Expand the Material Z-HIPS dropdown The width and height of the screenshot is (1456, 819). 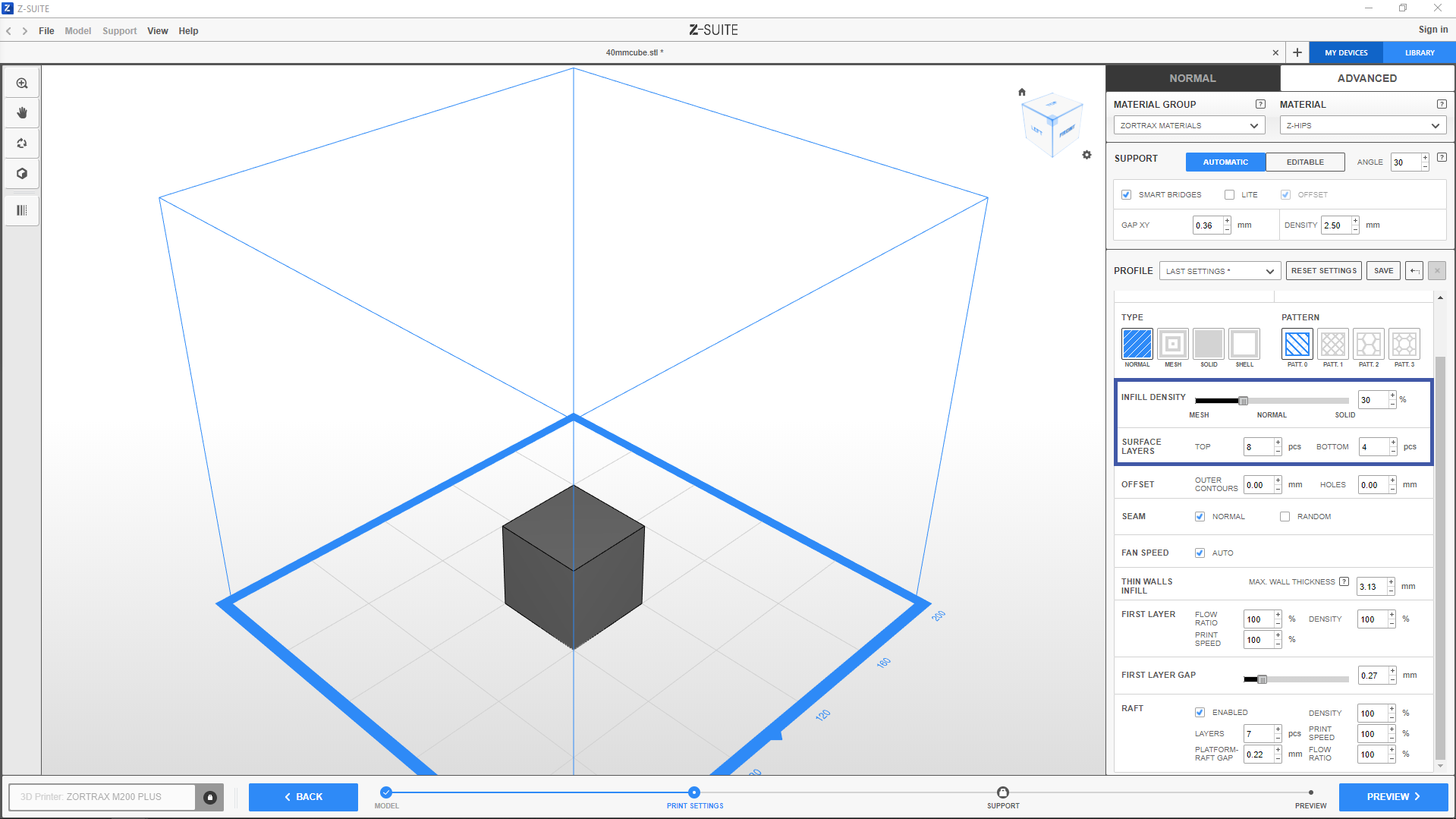coord(1362,126)
